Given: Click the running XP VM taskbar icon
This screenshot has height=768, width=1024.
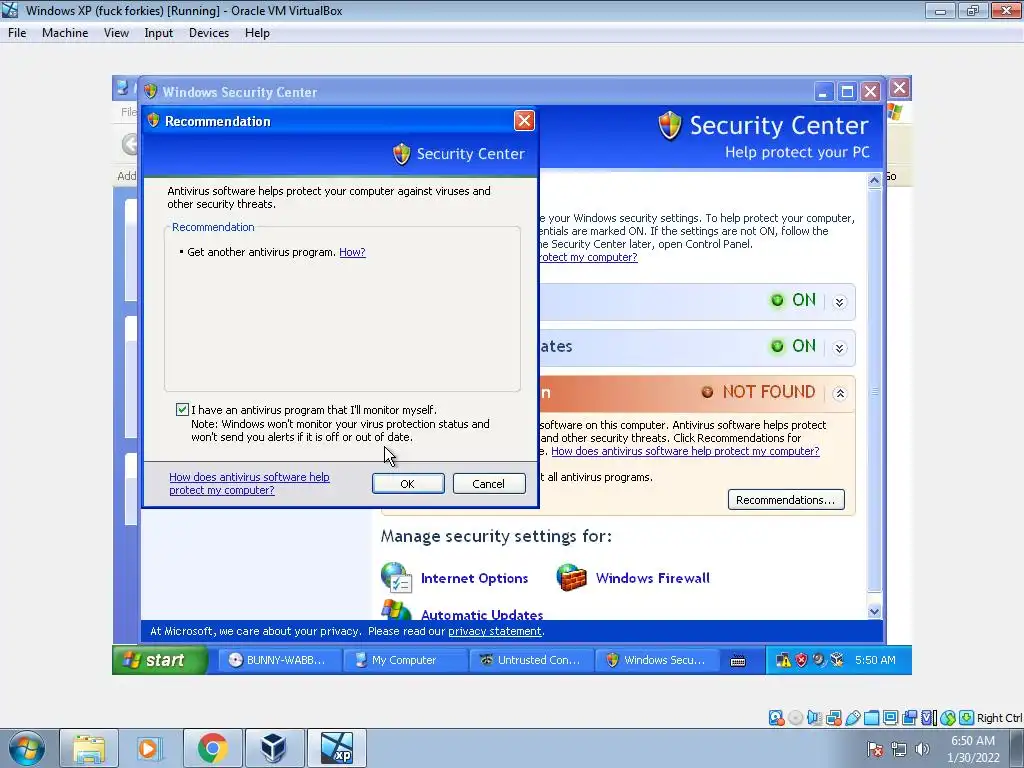Looking at the screenshot, I should 336,748.
